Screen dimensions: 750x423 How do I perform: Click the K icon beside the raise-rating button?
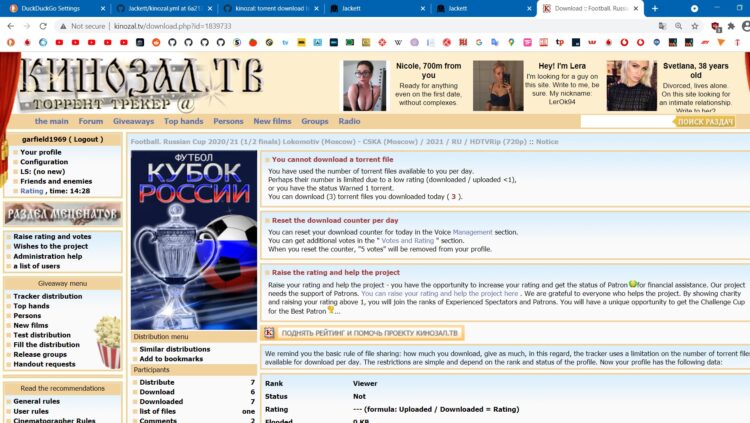click(x=269, y=333)
